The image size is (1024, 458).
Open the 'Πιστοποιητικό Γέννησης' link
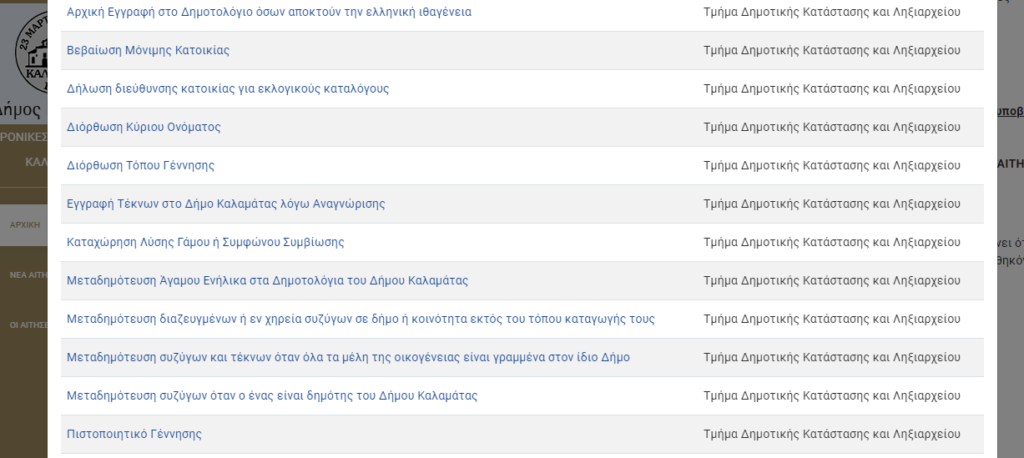click(134, 434)
